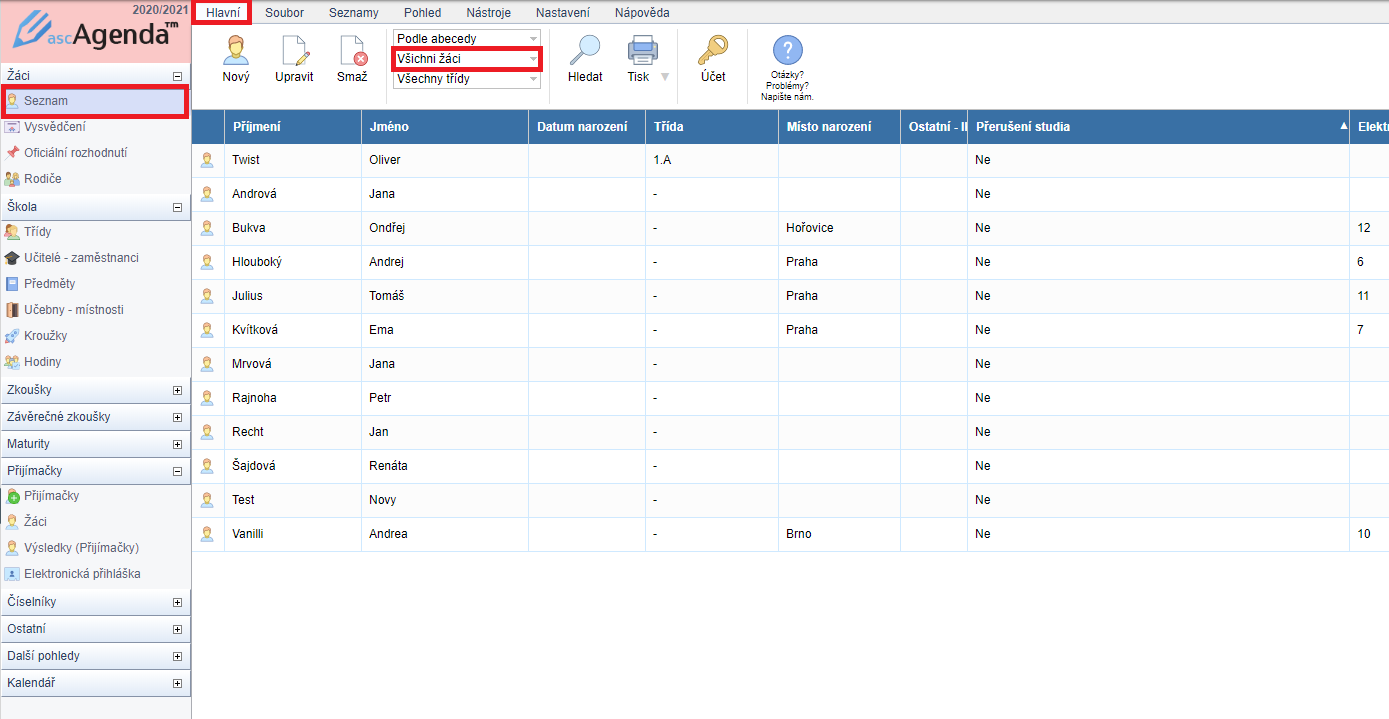Sort by the Jméno column header
This screenshot has height=719, width=1389.
(445, 127)
